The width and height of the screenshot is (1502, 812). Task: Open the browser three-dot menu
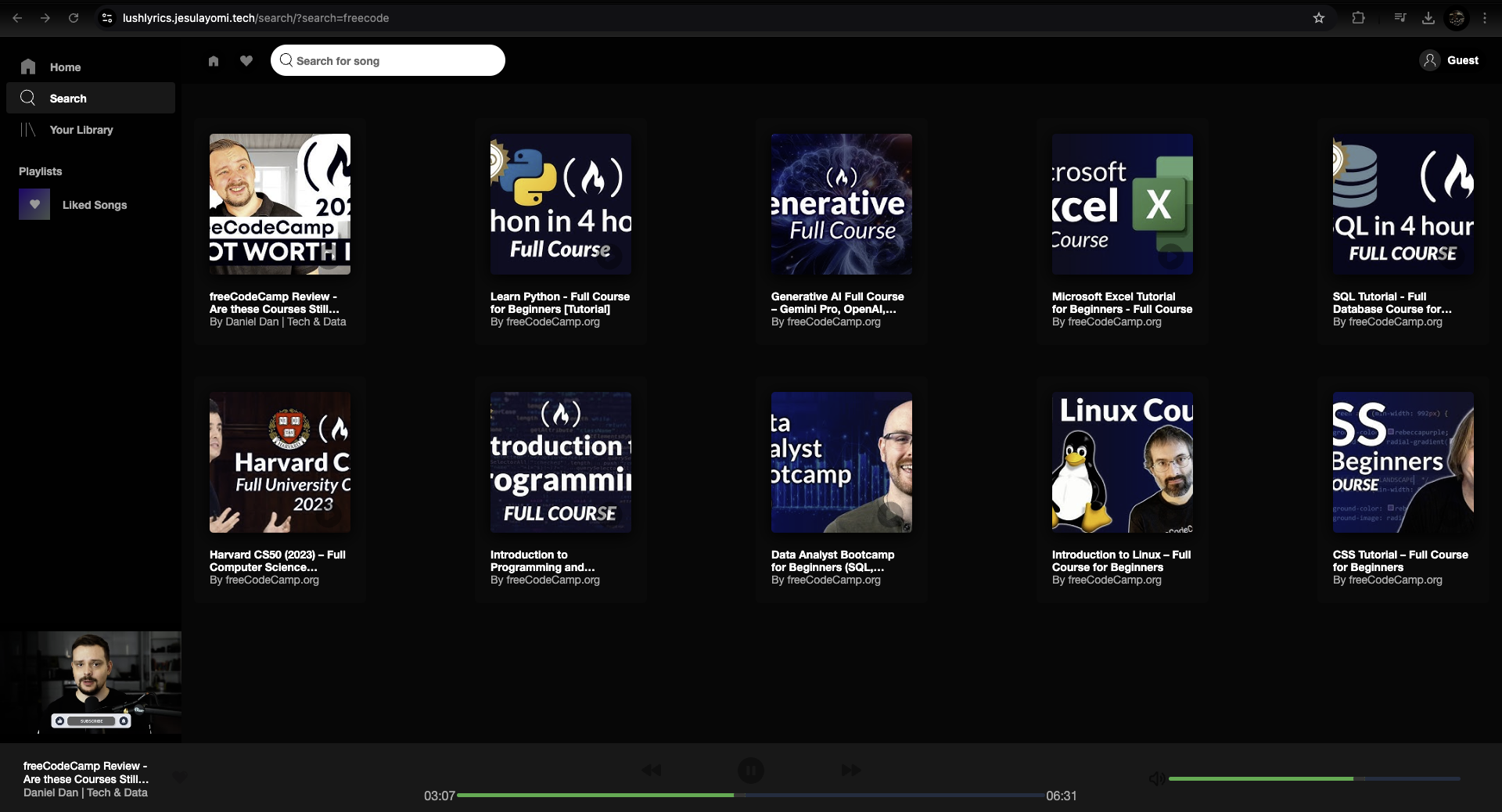pos(1485,17)
